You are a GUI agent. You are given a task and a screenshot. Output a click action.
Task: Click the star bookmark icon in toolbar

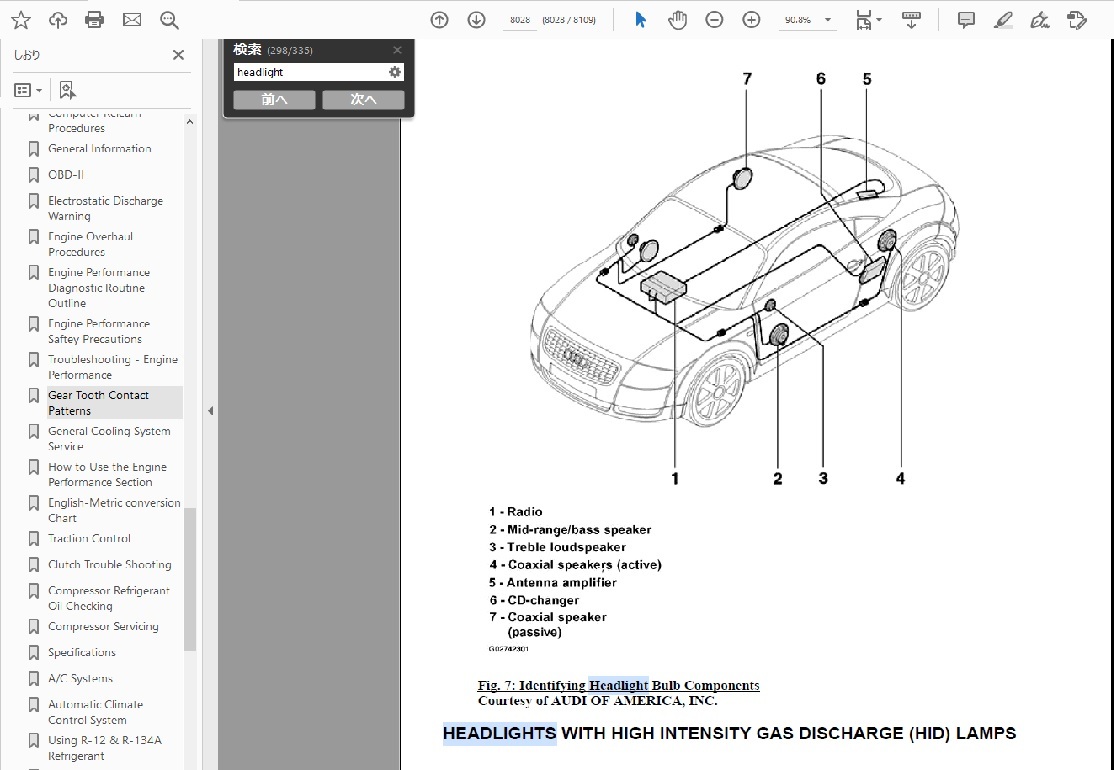[20, 20]
